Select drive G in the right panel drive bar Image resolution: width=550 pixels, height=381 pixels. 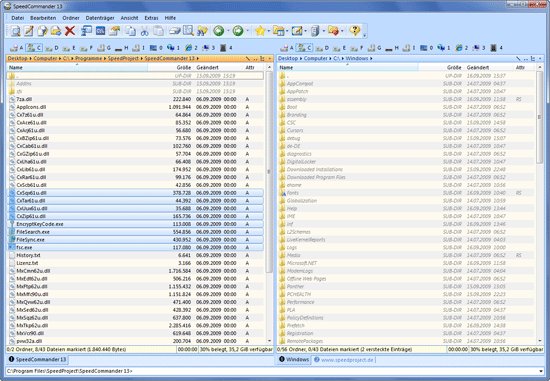click(374, 48)
